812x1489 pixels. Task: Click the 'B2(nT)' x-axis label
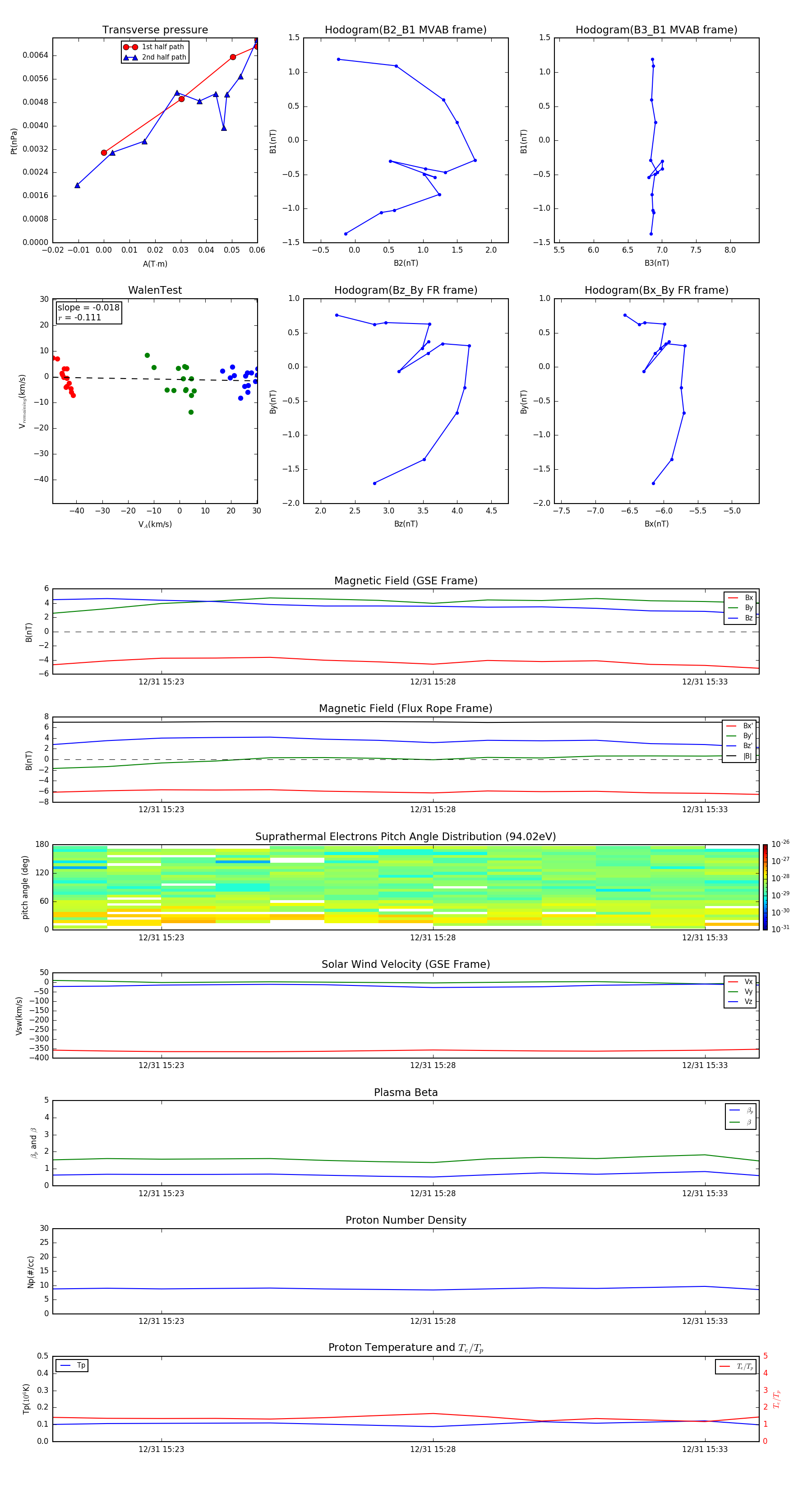coord(406,263)
